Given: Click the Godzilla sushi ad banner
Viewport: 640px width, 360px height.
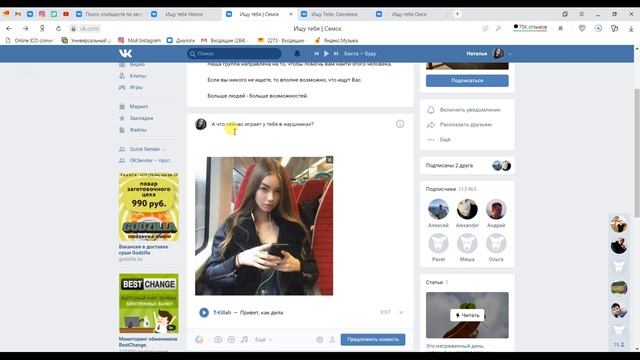Looking at the screenshot, I should [x=149, y=207].
